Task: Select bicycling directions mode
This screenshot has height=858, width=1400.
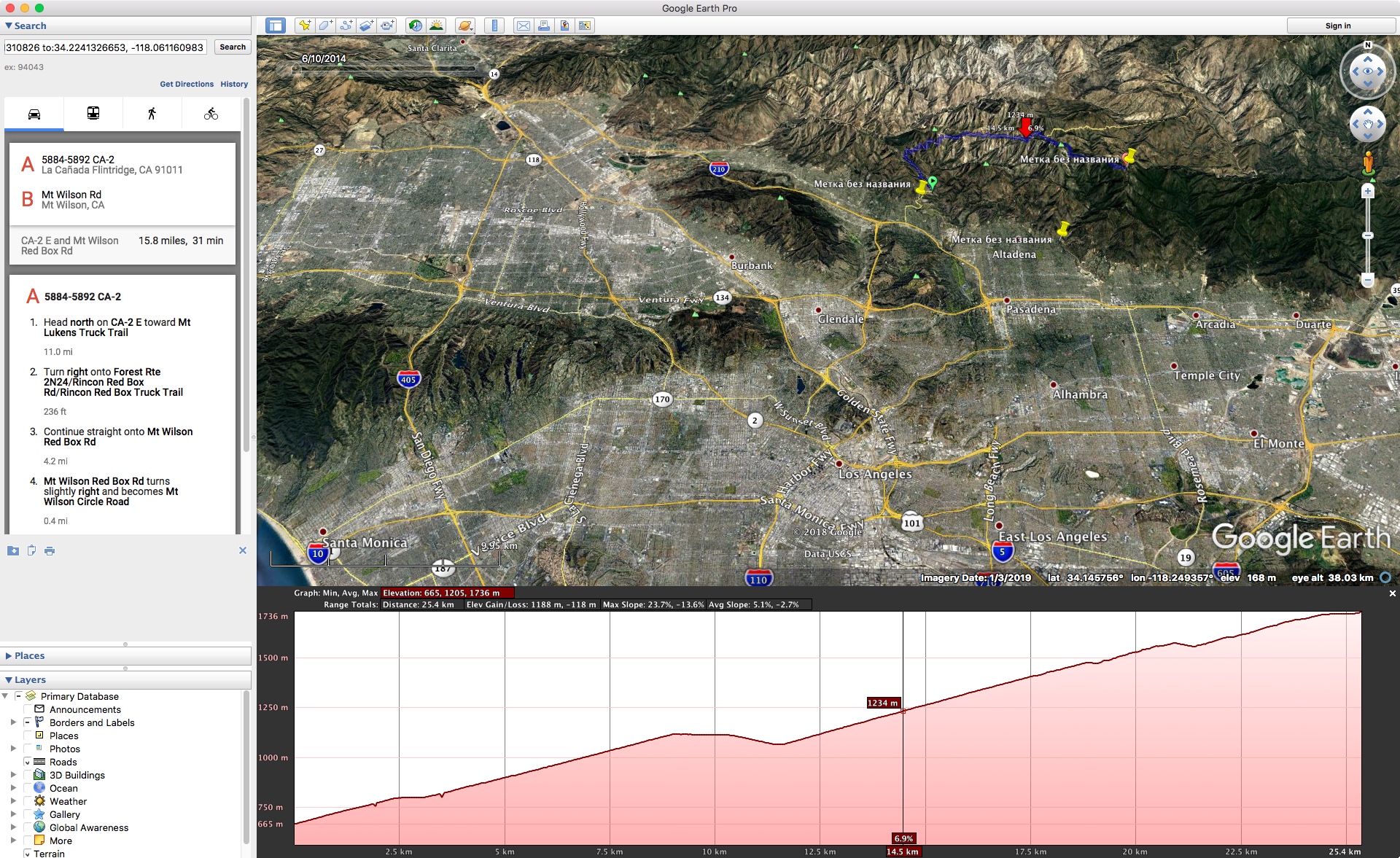Action: tap(211, 114)
